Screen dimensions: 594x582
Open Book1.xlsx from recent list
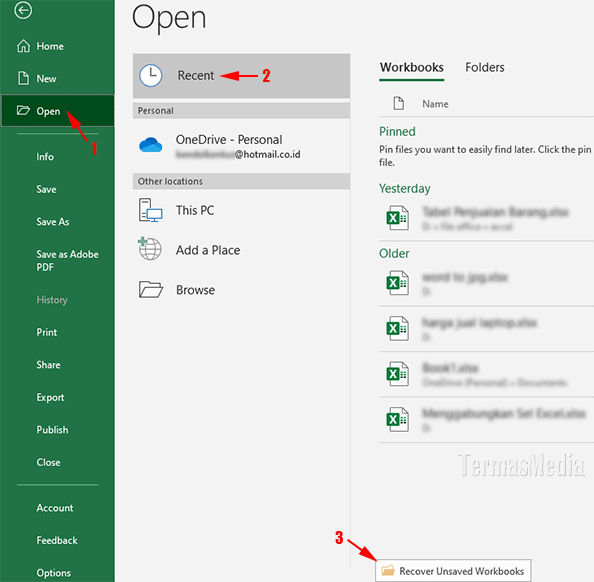486,374
